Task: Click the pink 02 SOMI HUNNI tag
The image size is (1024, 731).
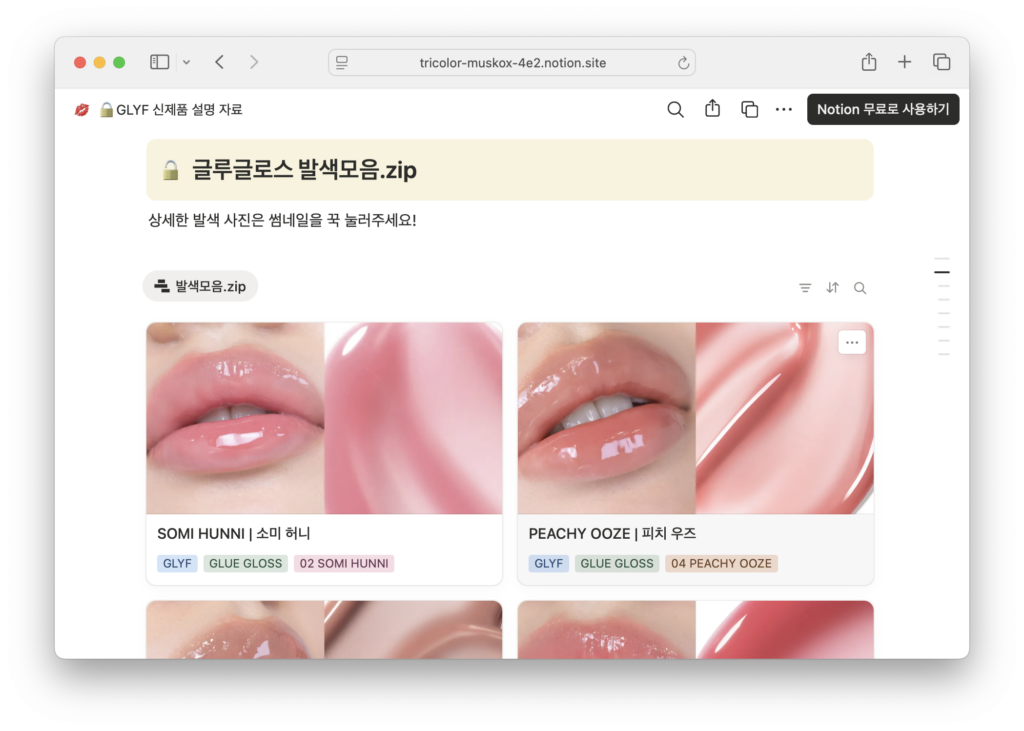Action: (x=343, y=563)
